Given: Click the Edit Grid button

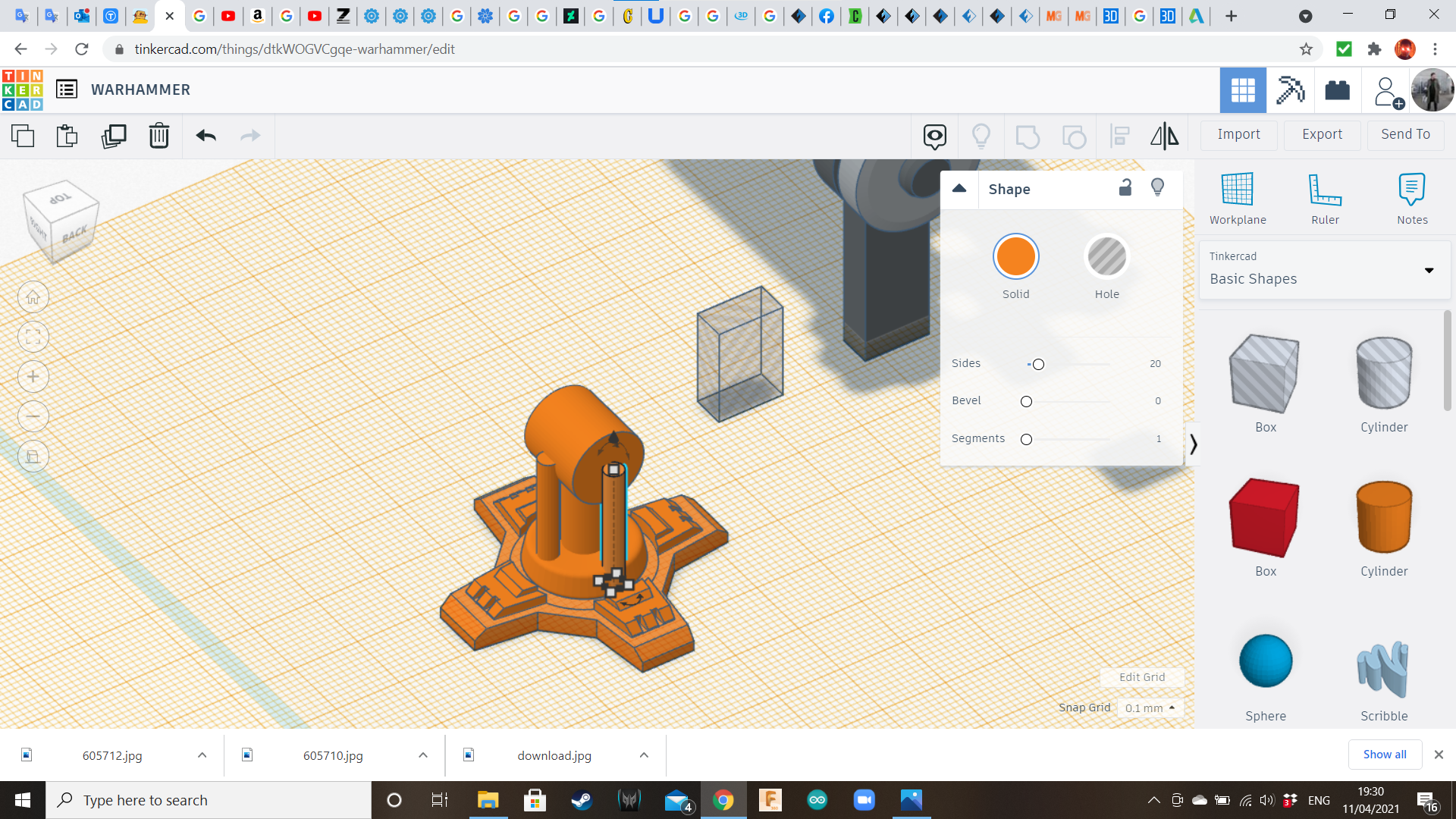Looking at the screenshot, I should (1141, 677).
